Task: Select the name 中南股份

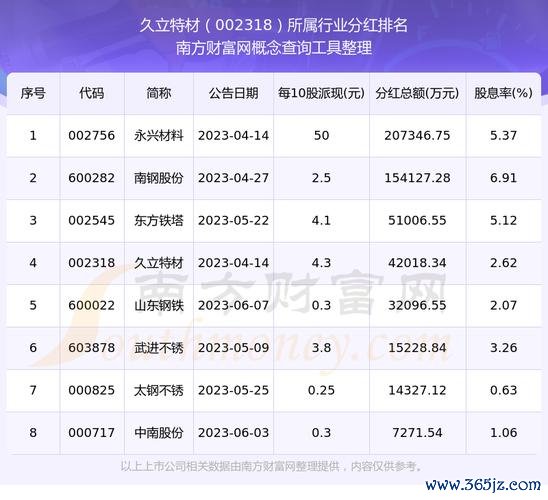Action: [159, 433]
